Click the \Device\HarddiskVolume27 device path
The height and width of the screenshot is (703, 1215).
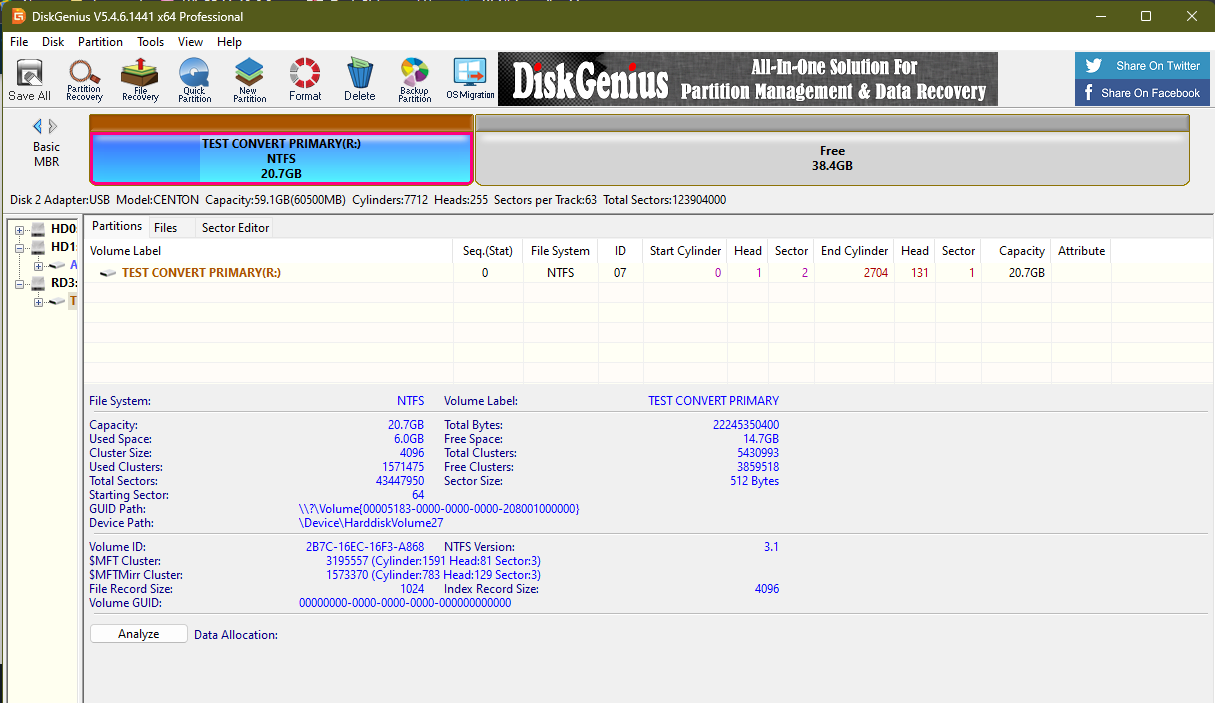pos(372,523)
